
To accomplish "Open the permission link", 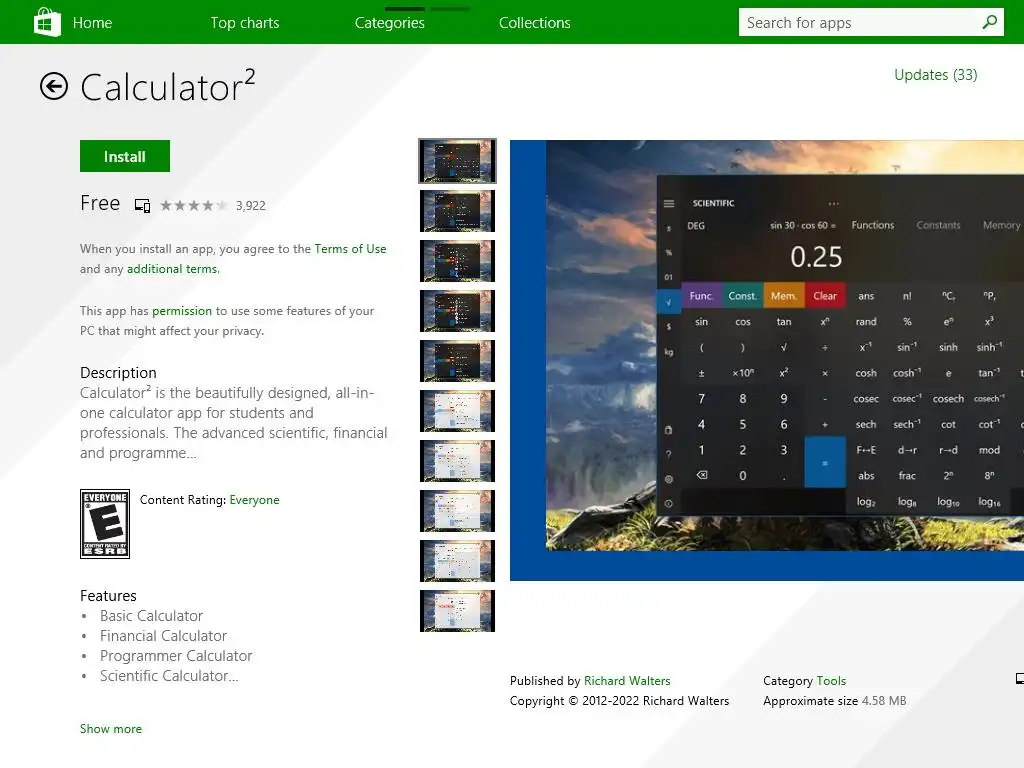I will 182,311.
